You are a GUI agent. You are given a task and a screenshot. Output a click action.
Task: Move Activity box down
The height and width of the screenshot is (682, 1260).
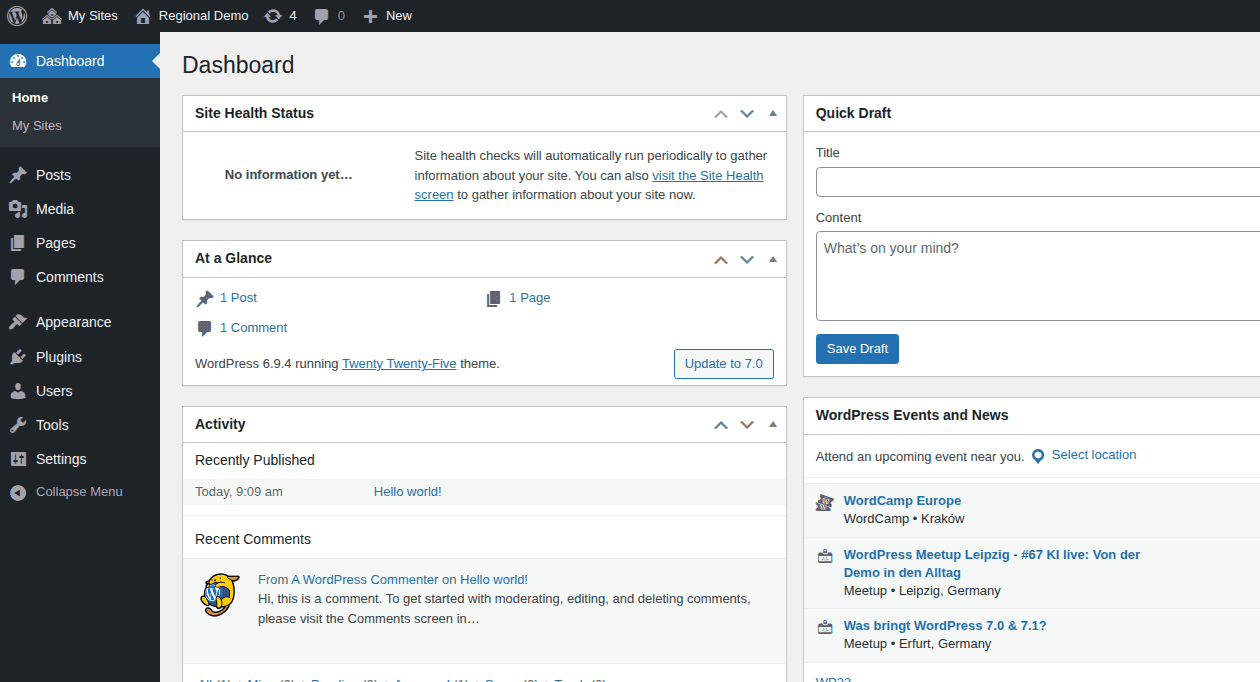(747, 424)
